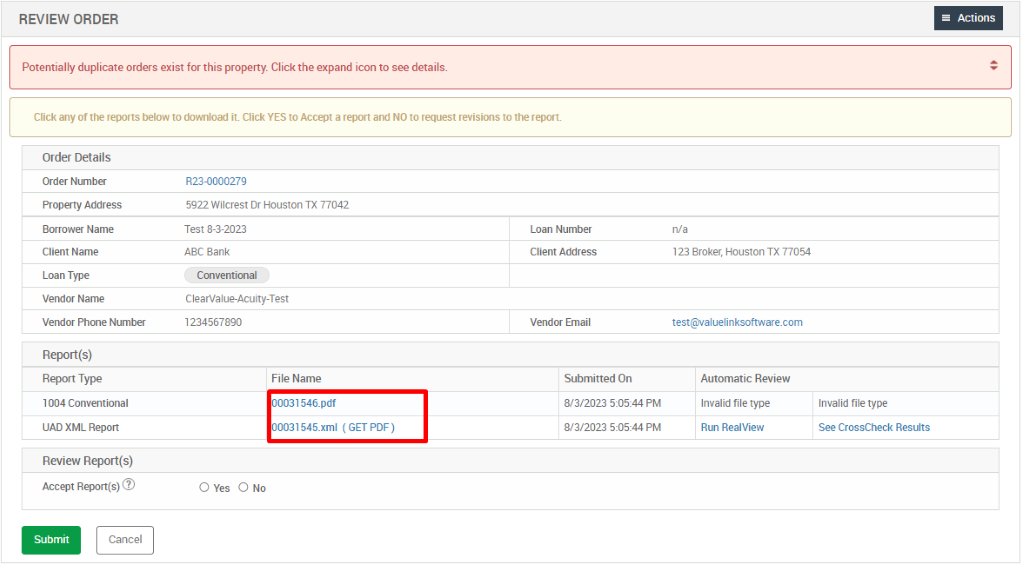Click the Conventional loan type badge
1024x566 pixels.
point(227,275)
